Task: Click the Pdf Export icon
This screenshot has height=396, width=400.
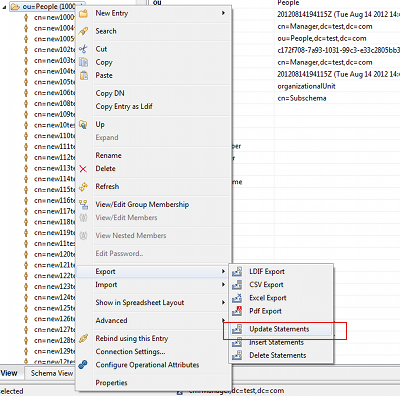Action: pos(237,311)
